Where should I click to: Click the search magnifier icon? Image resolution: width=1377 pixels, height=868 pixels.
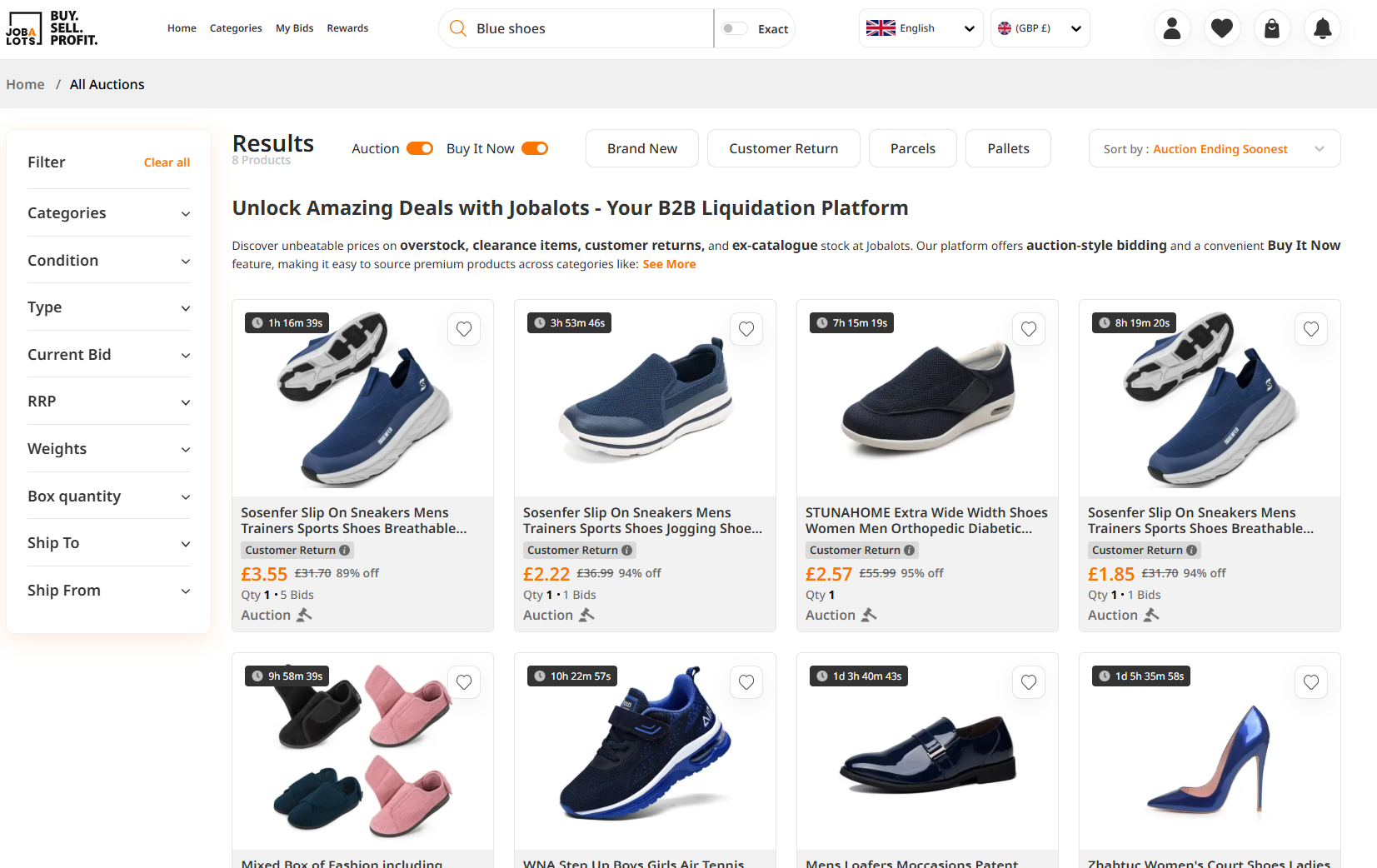tap(457, 28)
